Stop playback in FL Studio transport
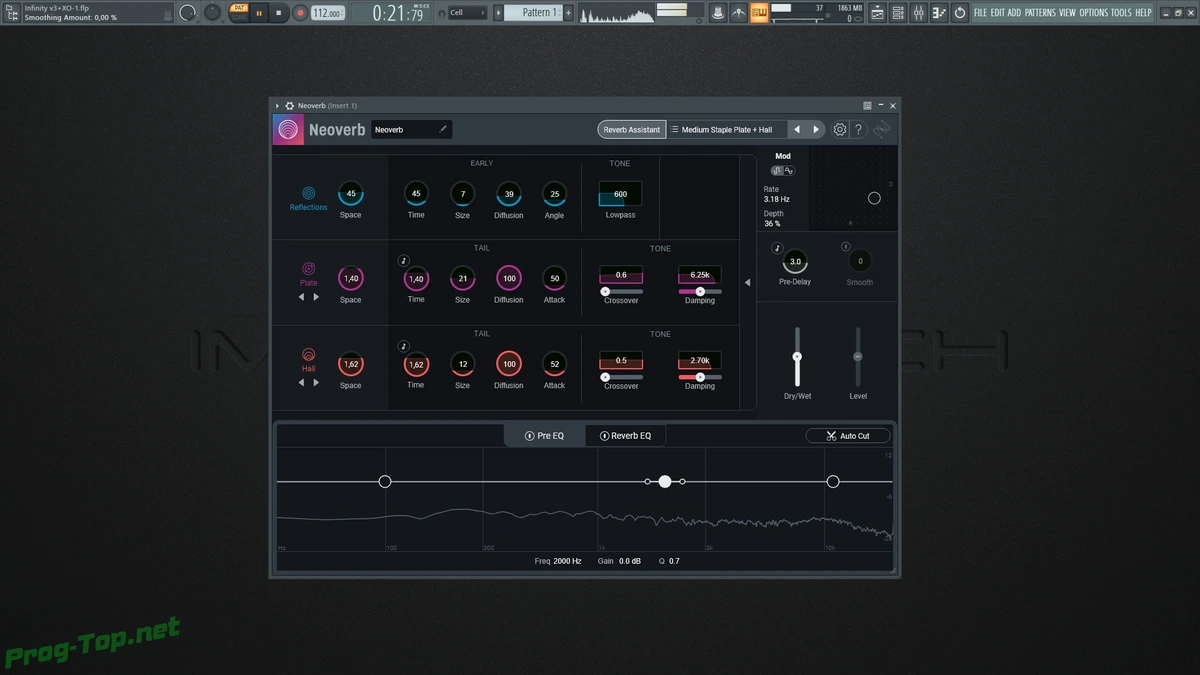Screen dimensions: 1200x675 (x=279, y=13)
